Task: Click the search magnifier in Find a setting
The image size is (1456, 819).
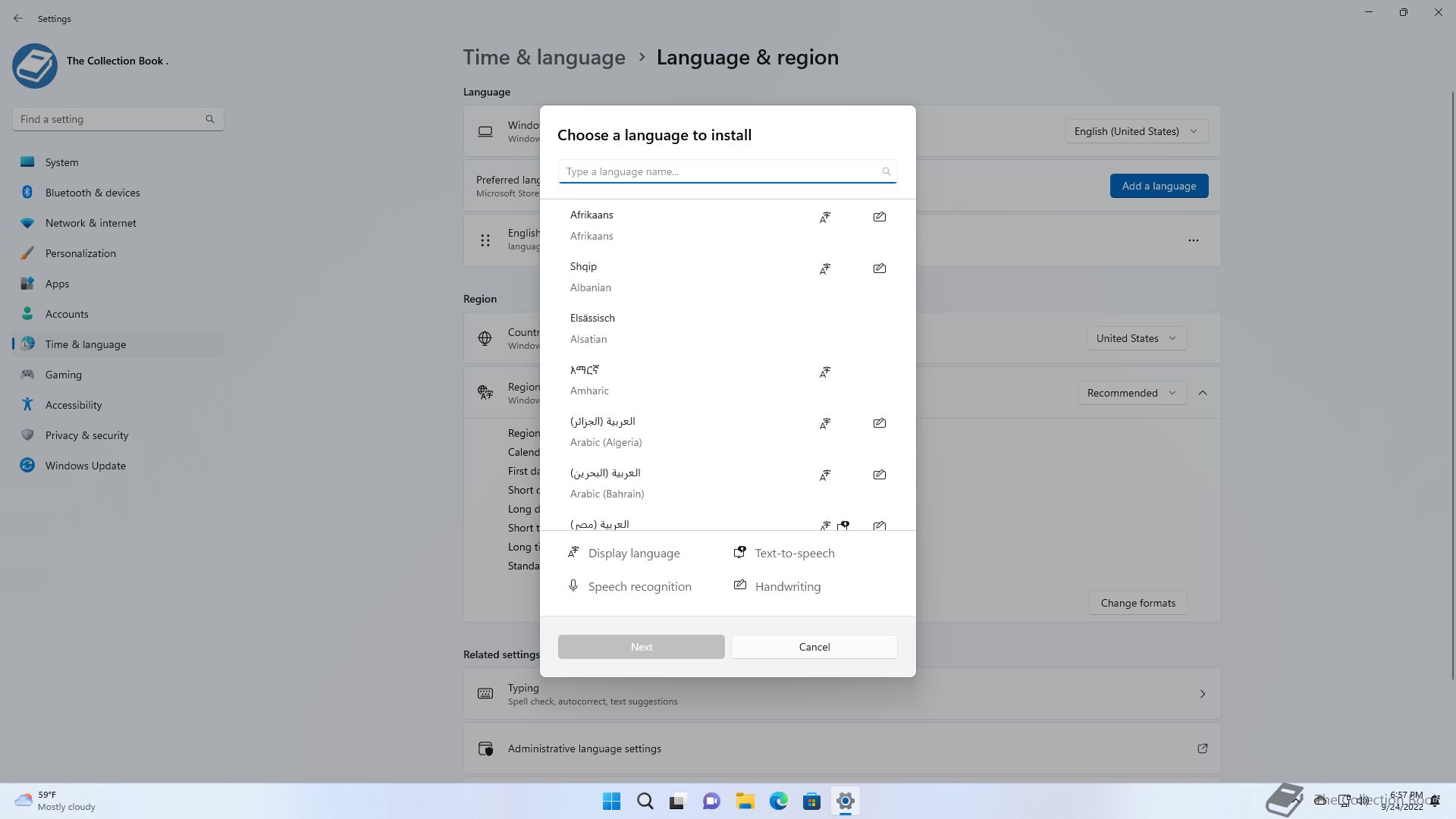Action: [210, 119]
